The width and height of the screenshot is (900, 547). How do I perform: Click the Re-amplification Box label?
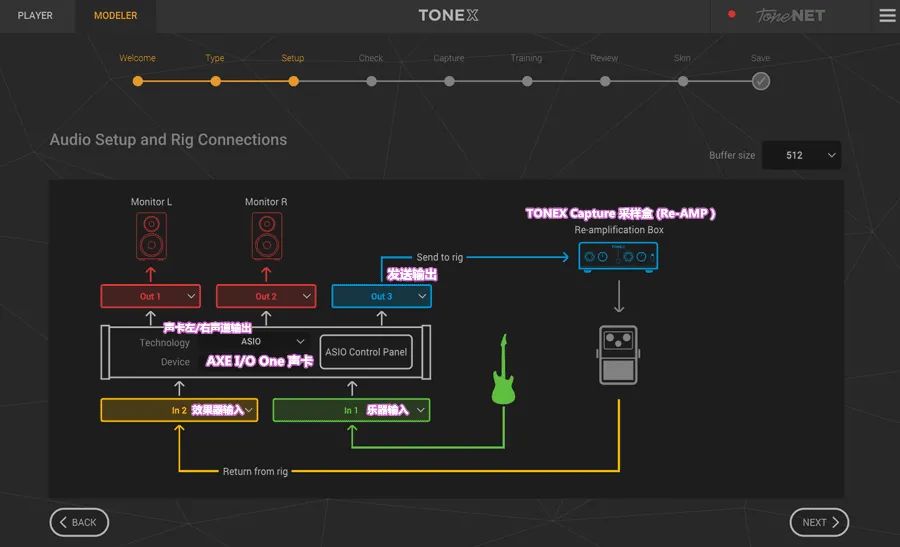click(x=619, y=230)
